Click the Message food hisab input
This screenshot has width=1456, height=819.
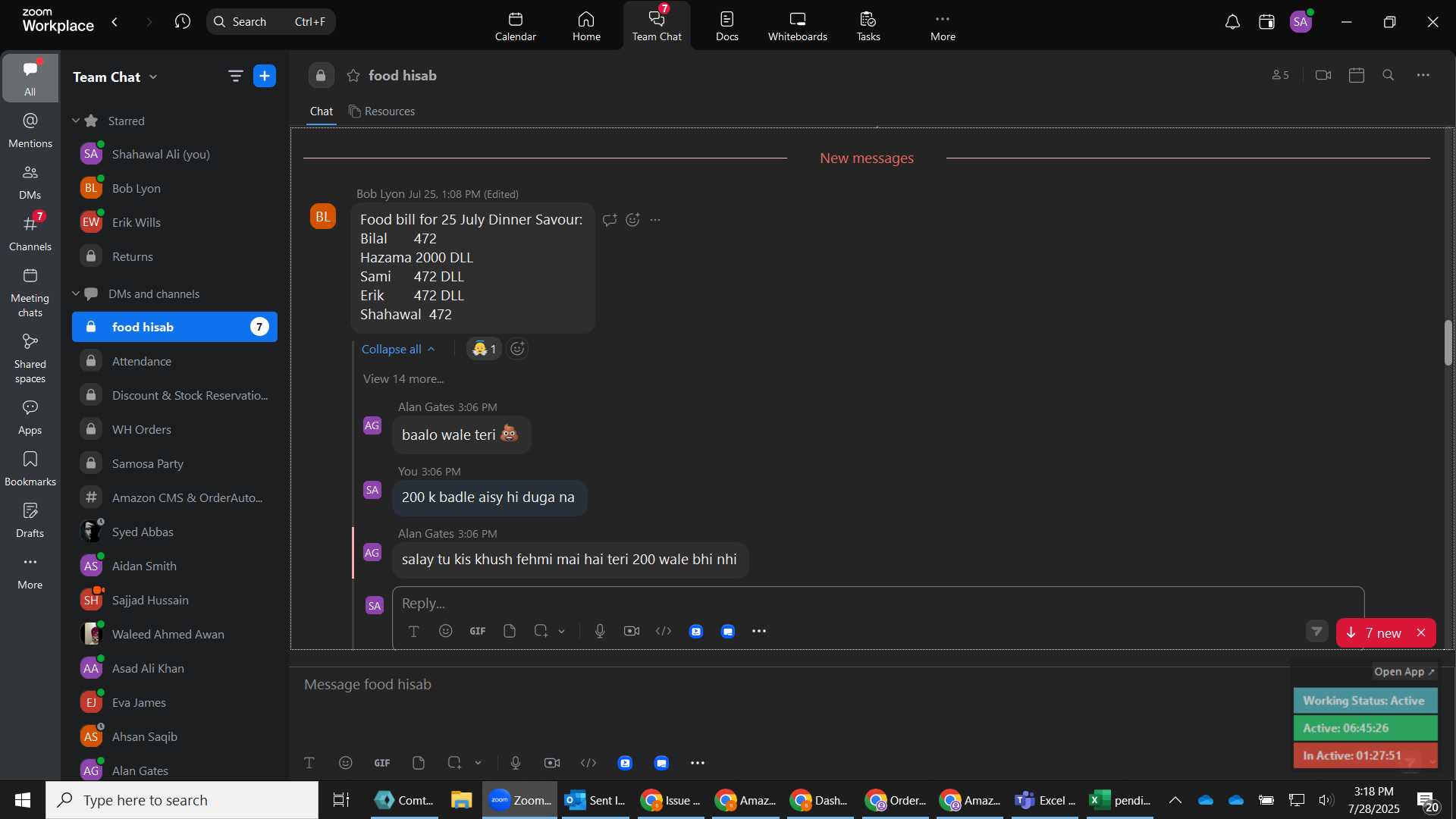(x=789, y=685)
